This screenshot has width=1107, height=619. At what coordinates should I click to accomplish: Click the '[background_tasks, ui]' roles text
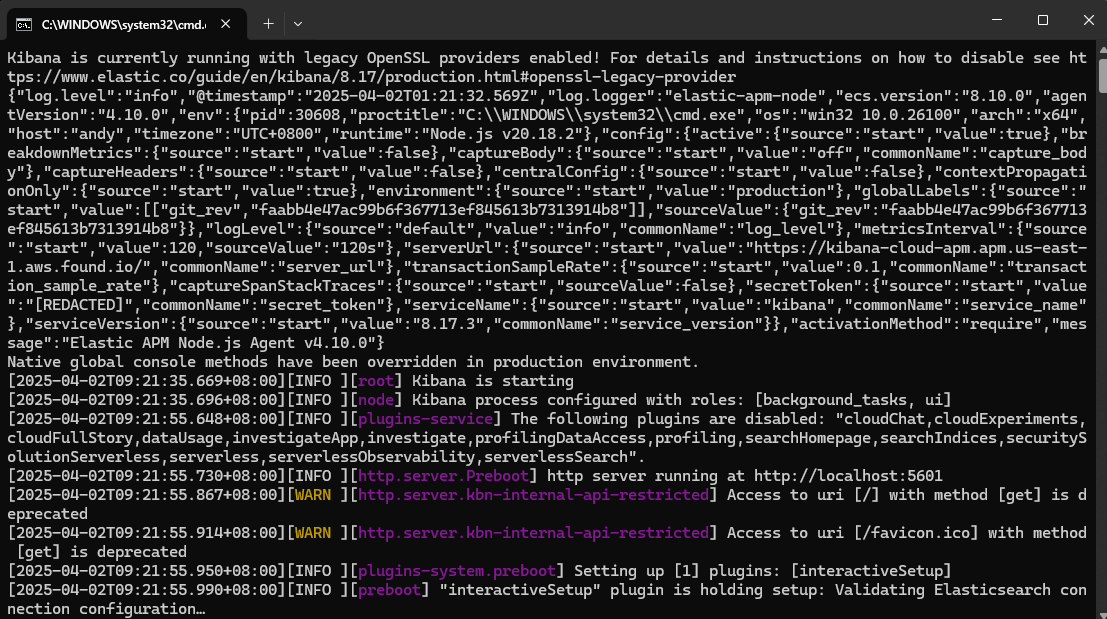tap(853, 400)
